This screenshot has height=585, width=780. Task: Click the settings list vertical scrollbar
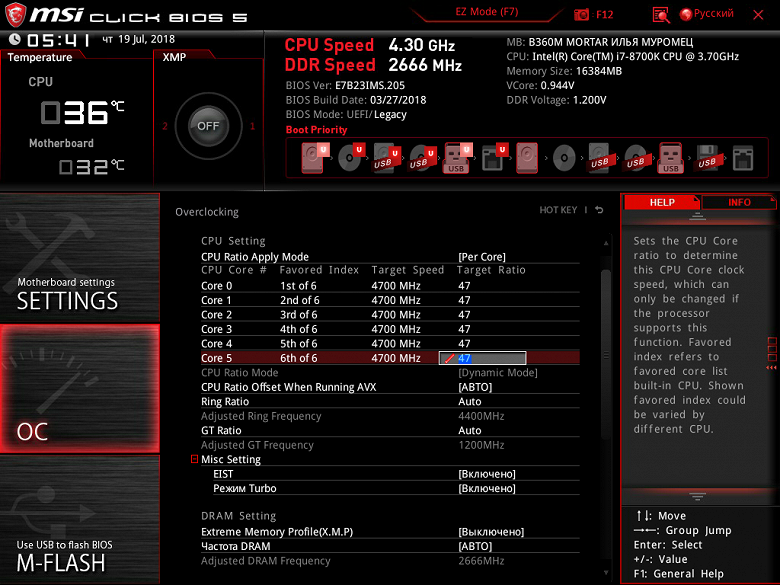pyautogui.click(x=605, y=354)
